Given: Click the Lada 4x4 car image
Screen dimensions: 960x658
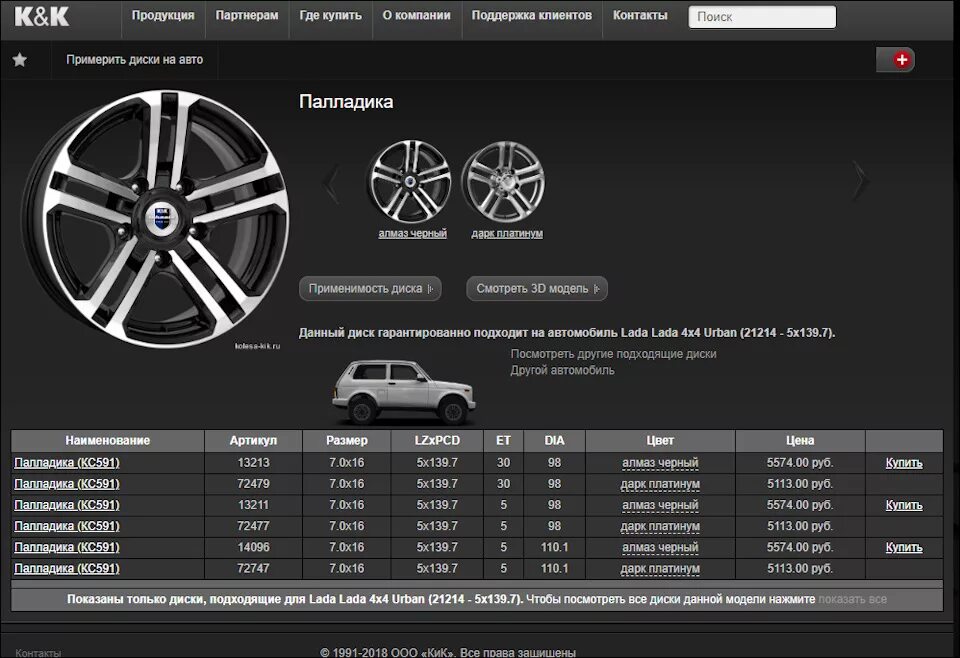Looking at the screenshot, I should [404, 392].
